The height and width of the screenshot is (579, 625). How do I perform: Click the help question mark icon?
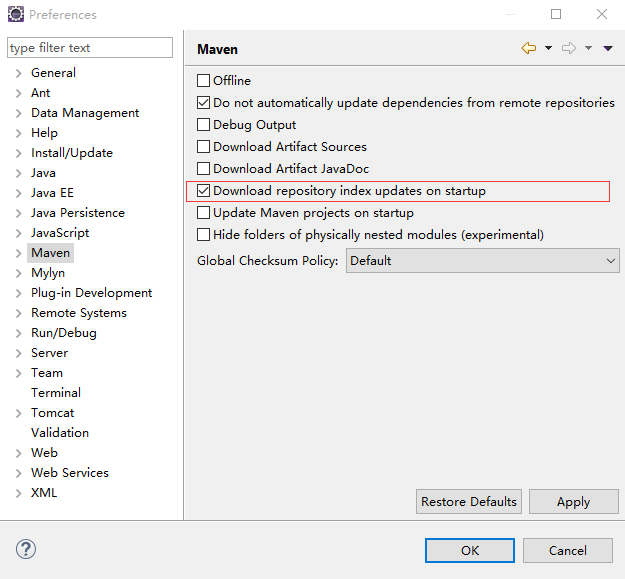[26, 549]
